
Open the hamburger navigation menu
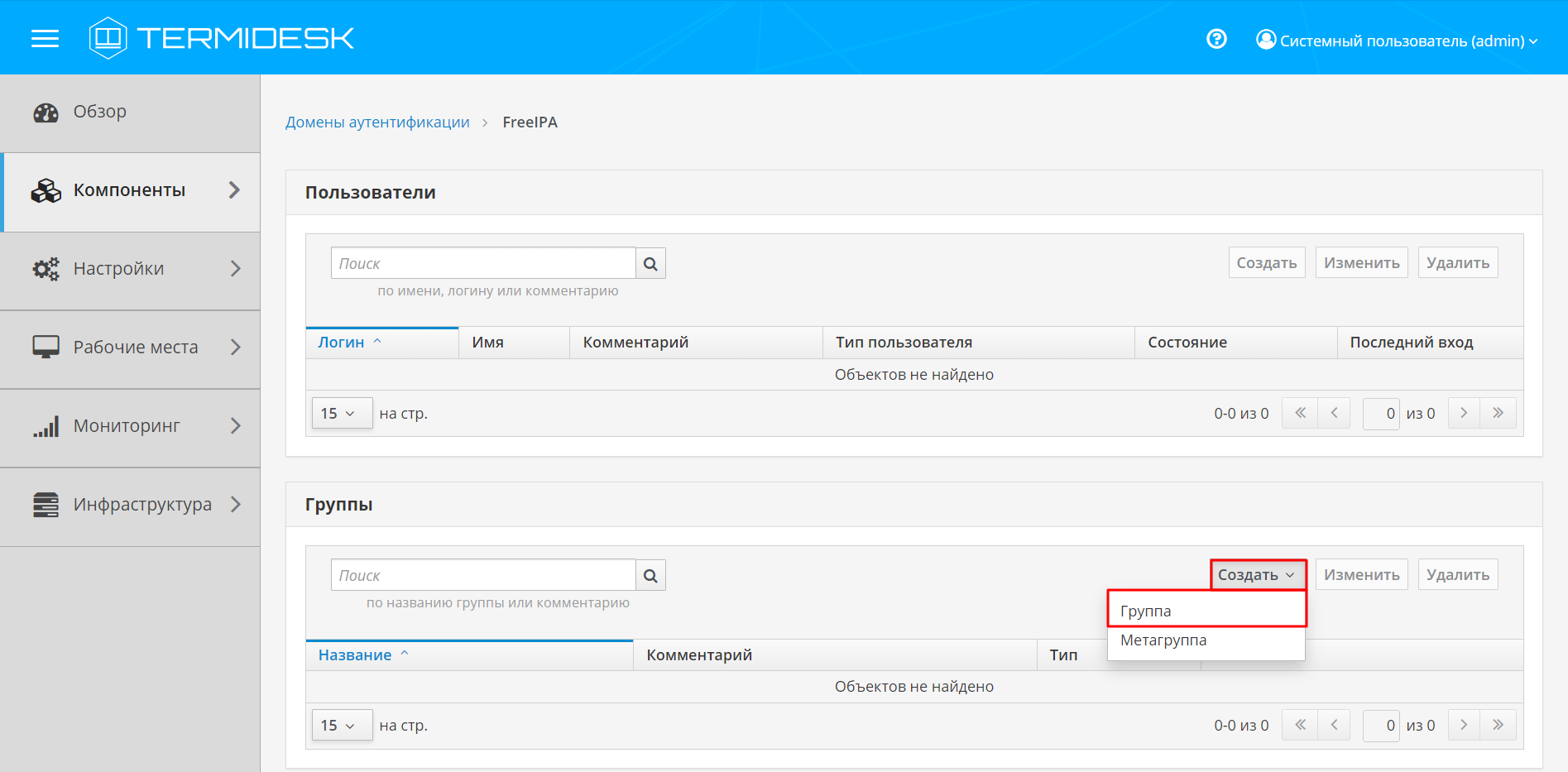(x=45, y=39)
